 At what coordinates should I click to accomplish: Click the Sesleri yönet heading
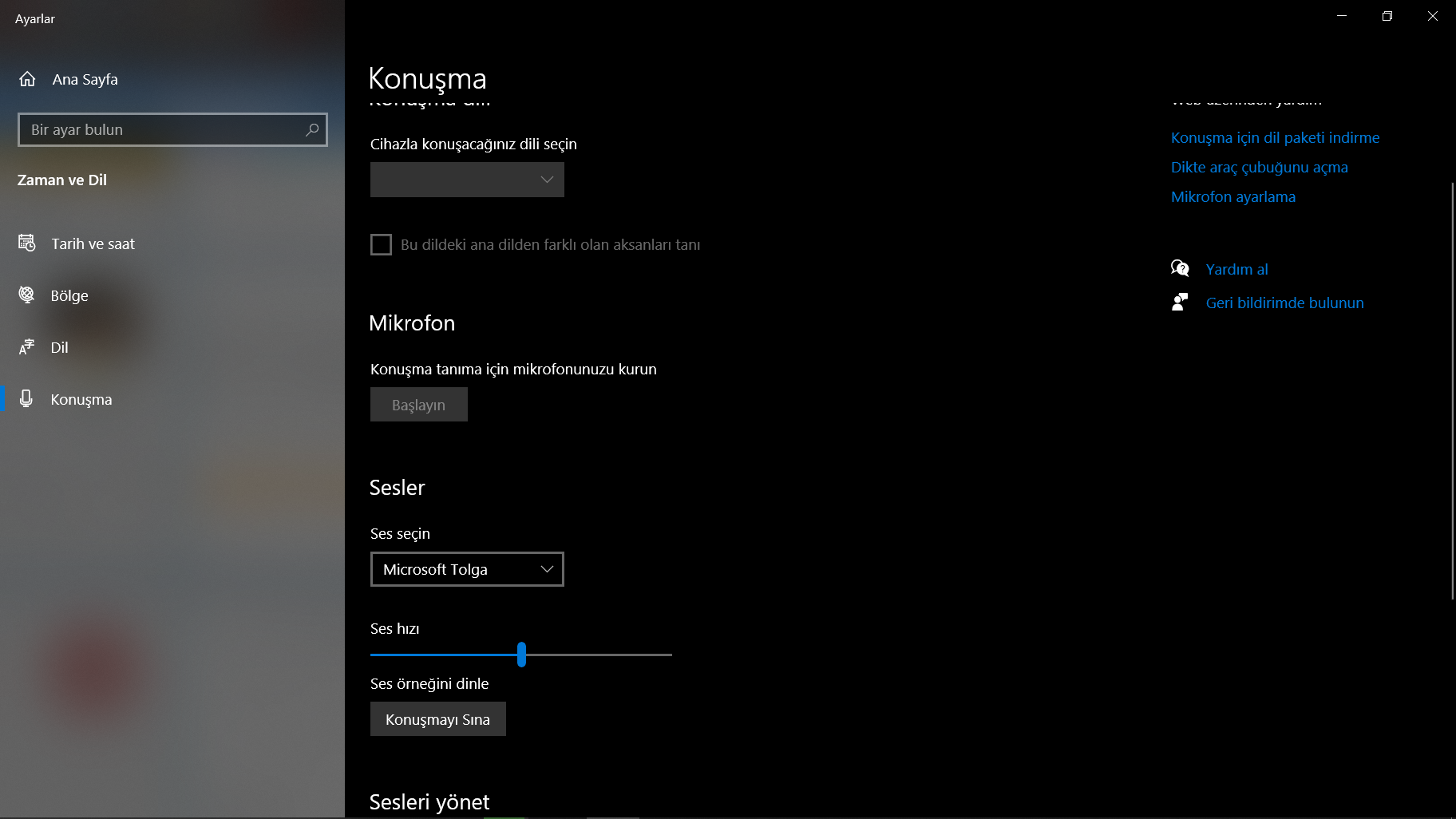[429, 802]
